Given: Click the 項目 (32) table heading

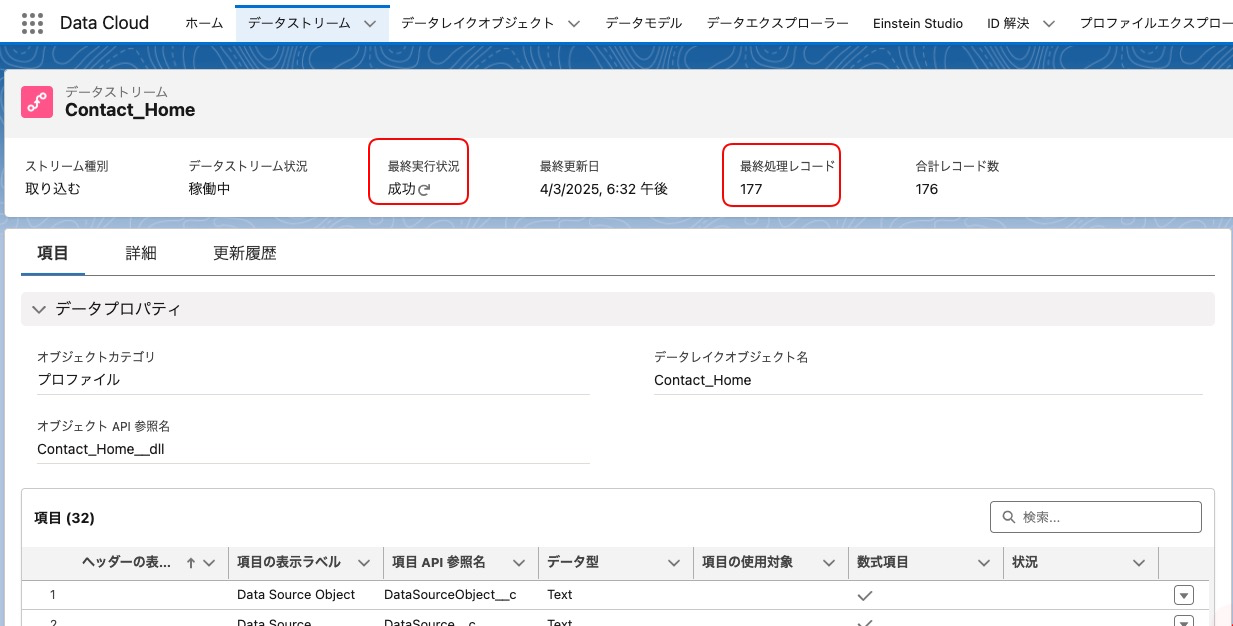Looking at the screenshot, I should coord(64,518).
